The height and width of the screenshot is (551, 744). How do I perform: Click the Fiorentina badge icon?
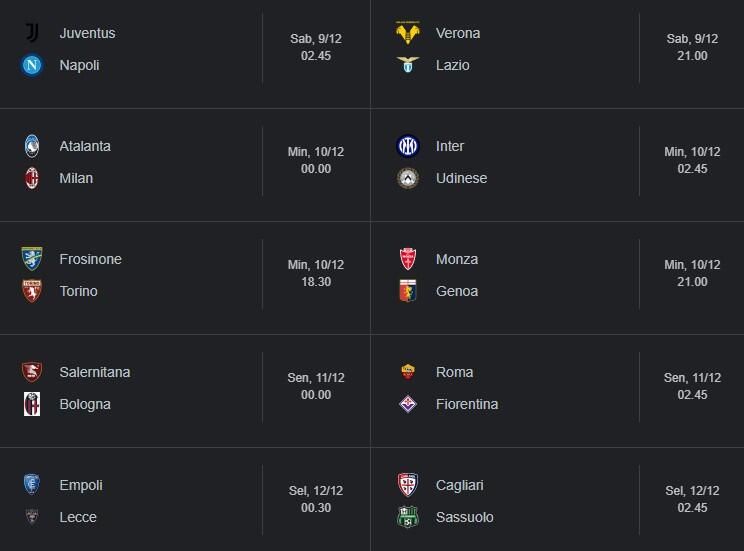(x=407, y=404)
